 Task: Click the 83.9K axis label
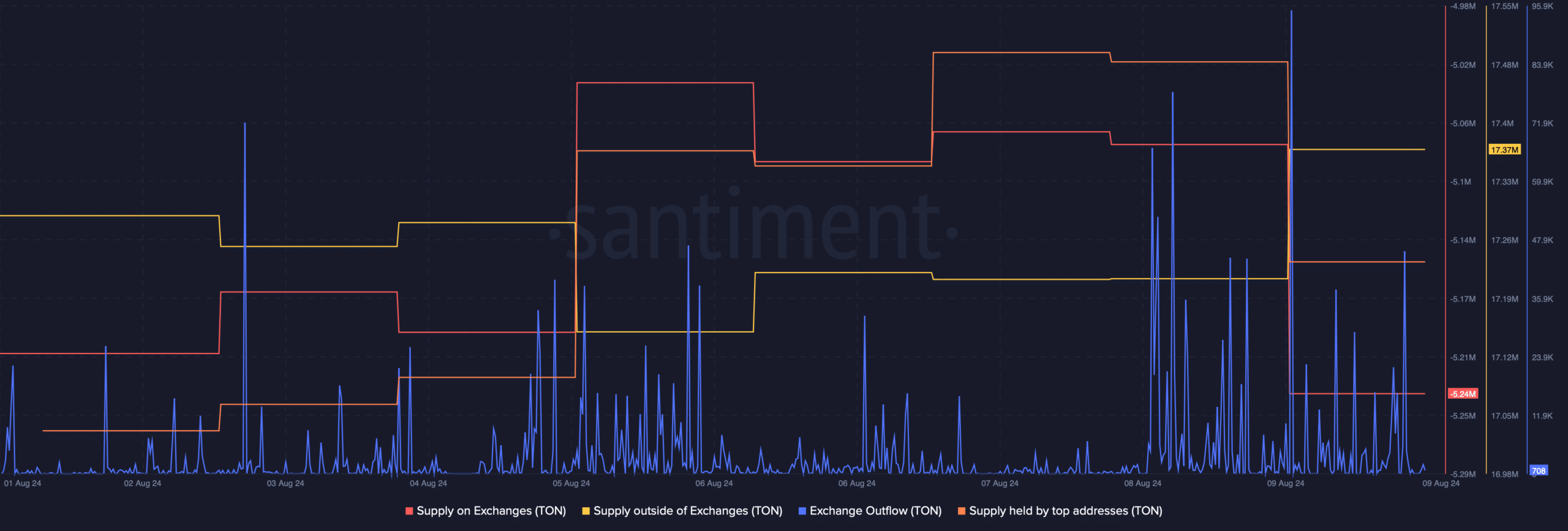pos(1542,65)
